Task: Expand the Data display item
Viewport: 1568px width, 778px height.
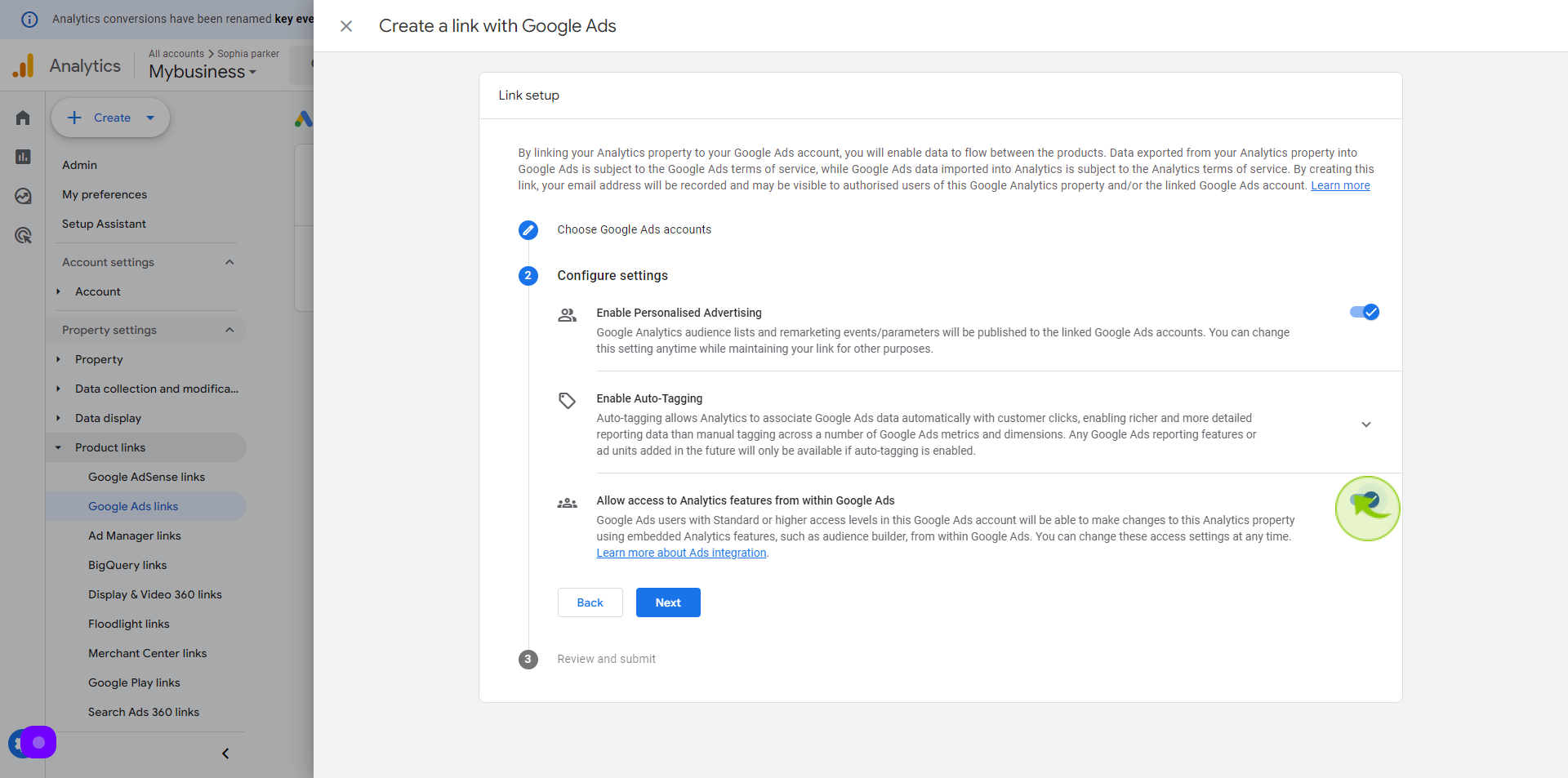Action: (58, 418)
